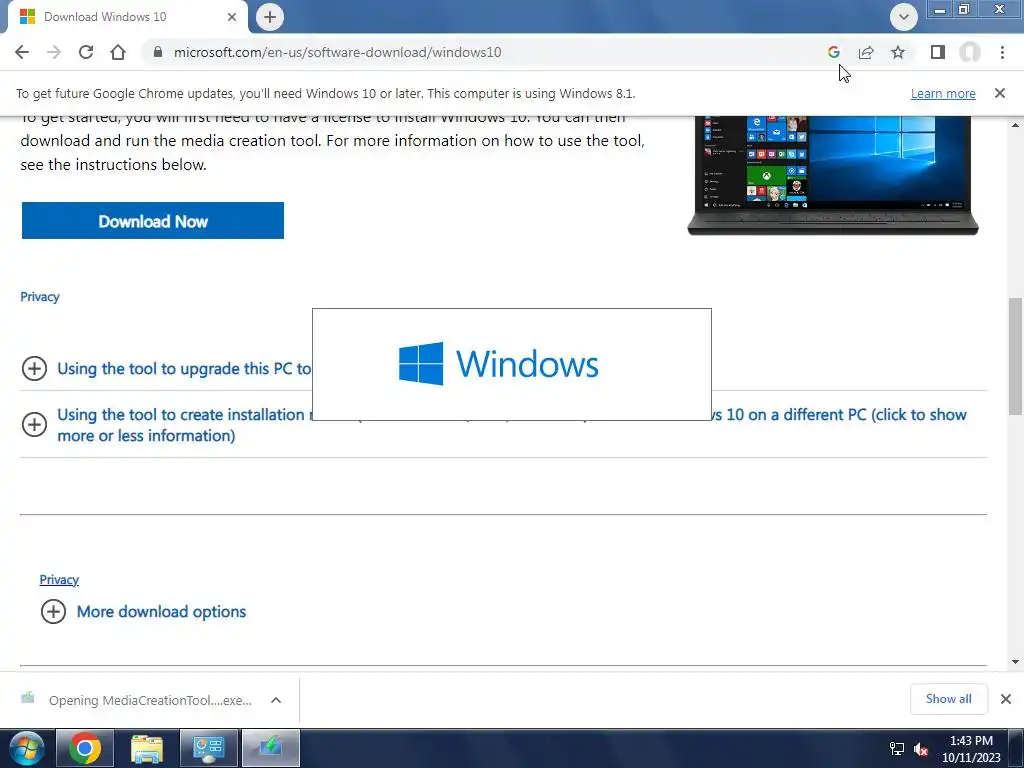Click the address bar URL

pos(337,52)
